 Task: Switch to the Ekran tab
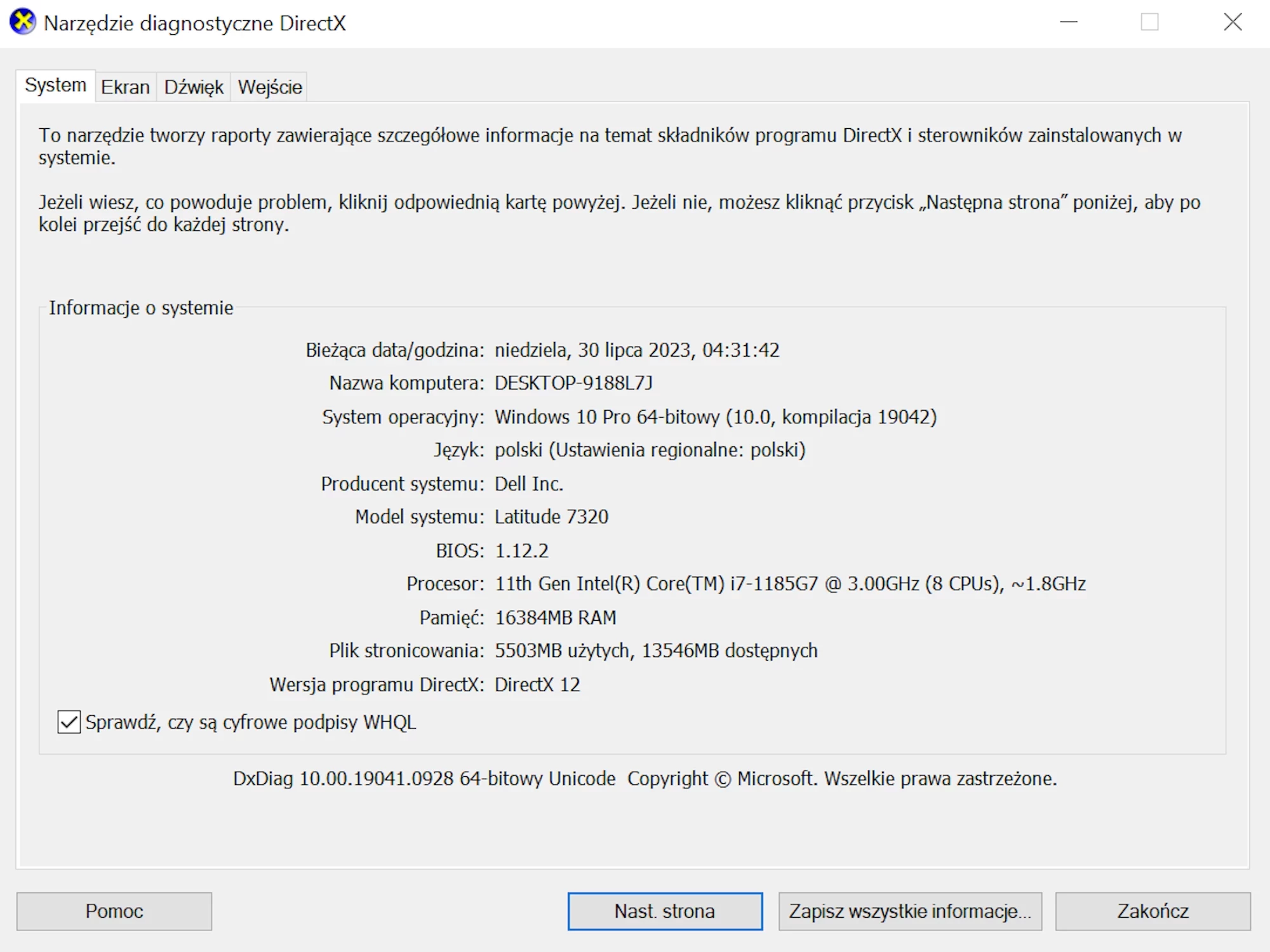pos(125,87)
